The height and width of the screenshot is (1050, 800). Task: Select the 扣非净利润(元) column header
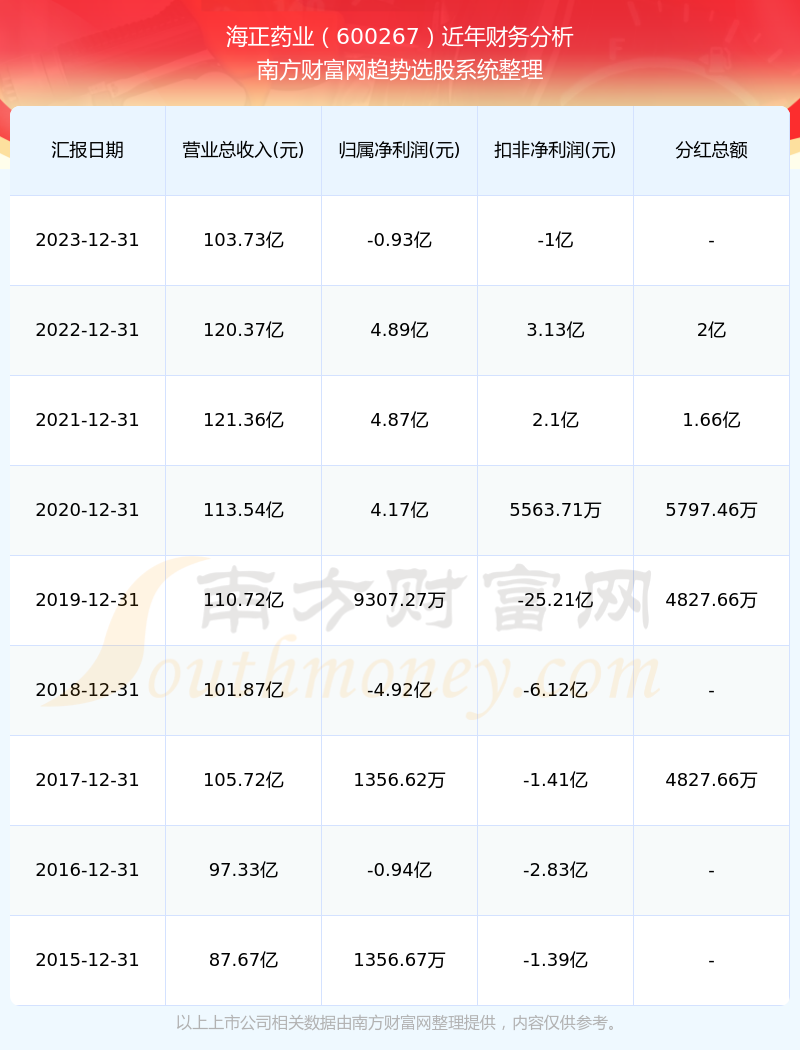[x=556, y=150]
